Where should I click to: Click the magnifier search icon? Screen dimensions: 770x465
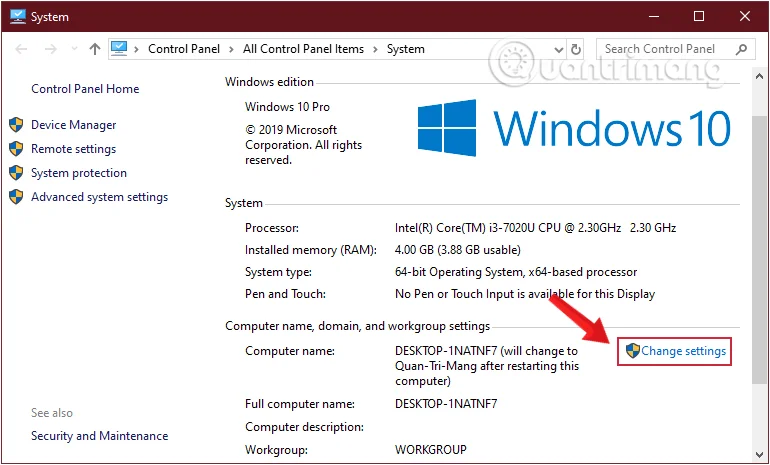click(742, 49)
